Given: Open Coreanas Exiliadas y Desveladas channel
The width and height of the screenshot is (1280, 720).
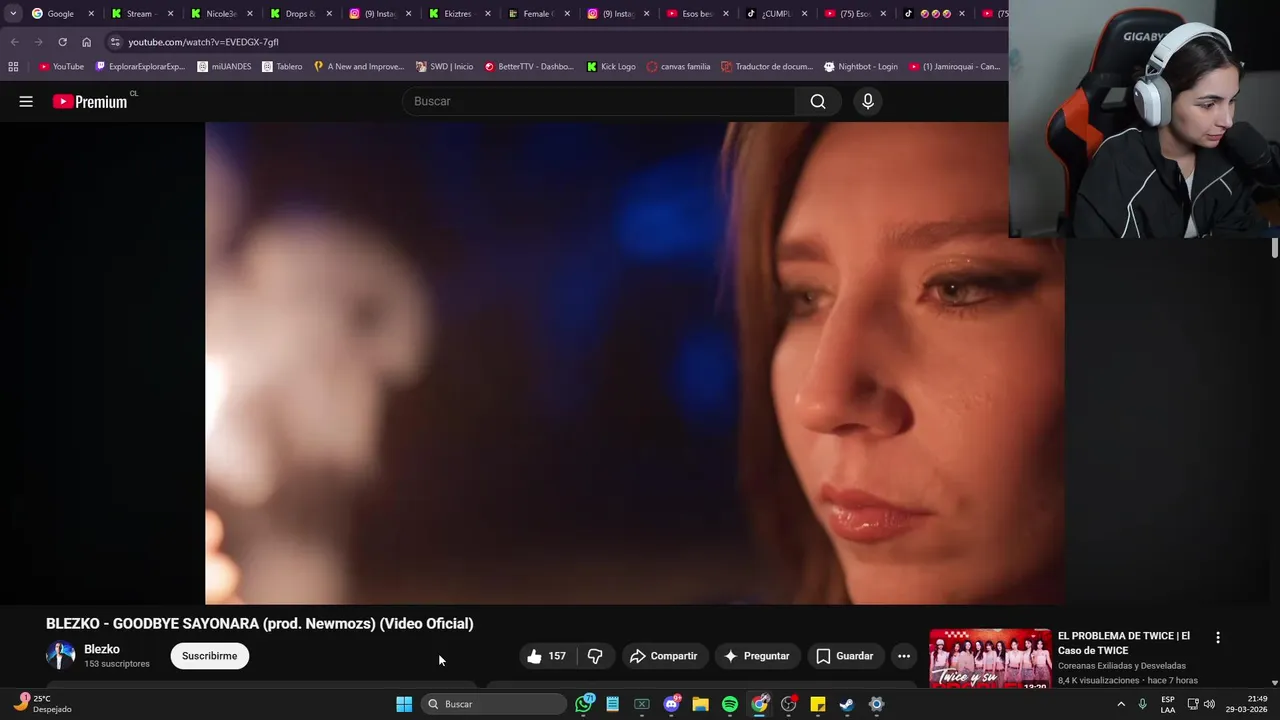Looking at the screenshot, I should [x=1121, y=666].
